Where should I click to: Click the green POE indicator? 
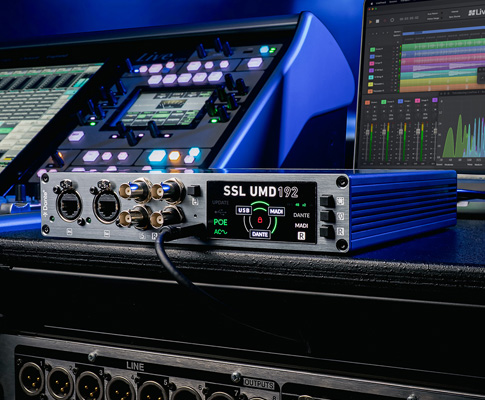click(x=220, y=222)
